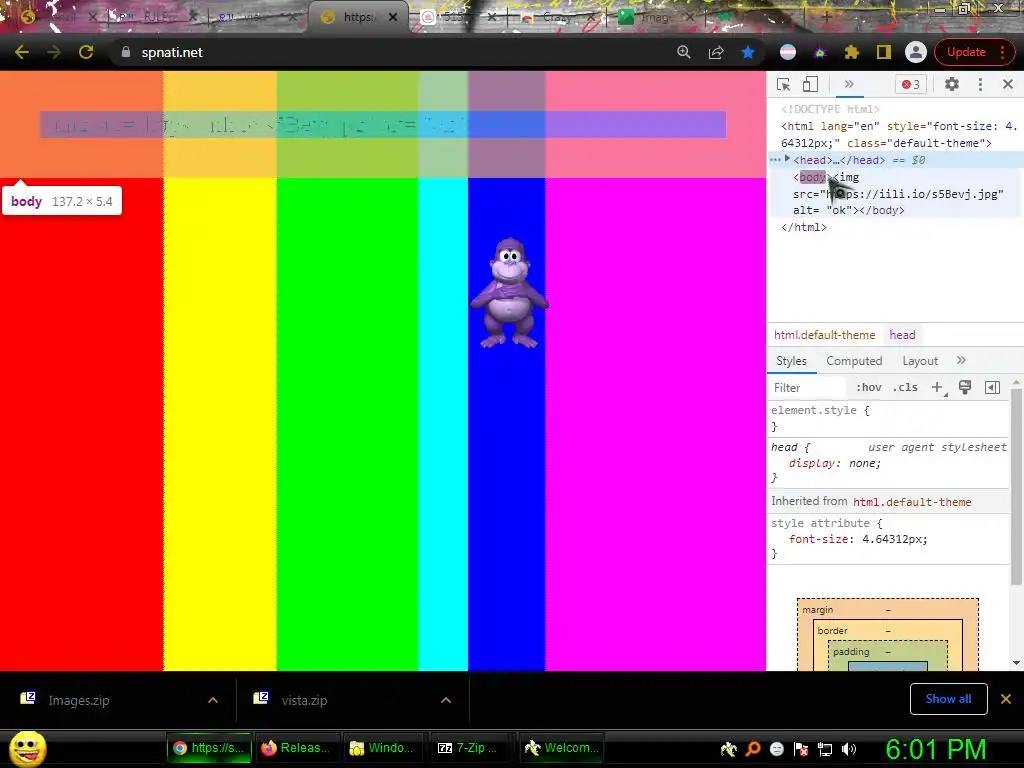Open the DevTools customize three-dot menu
The width and height of the screenshot is (1024, 768).
pyautogui.click(x=980, y=84)
